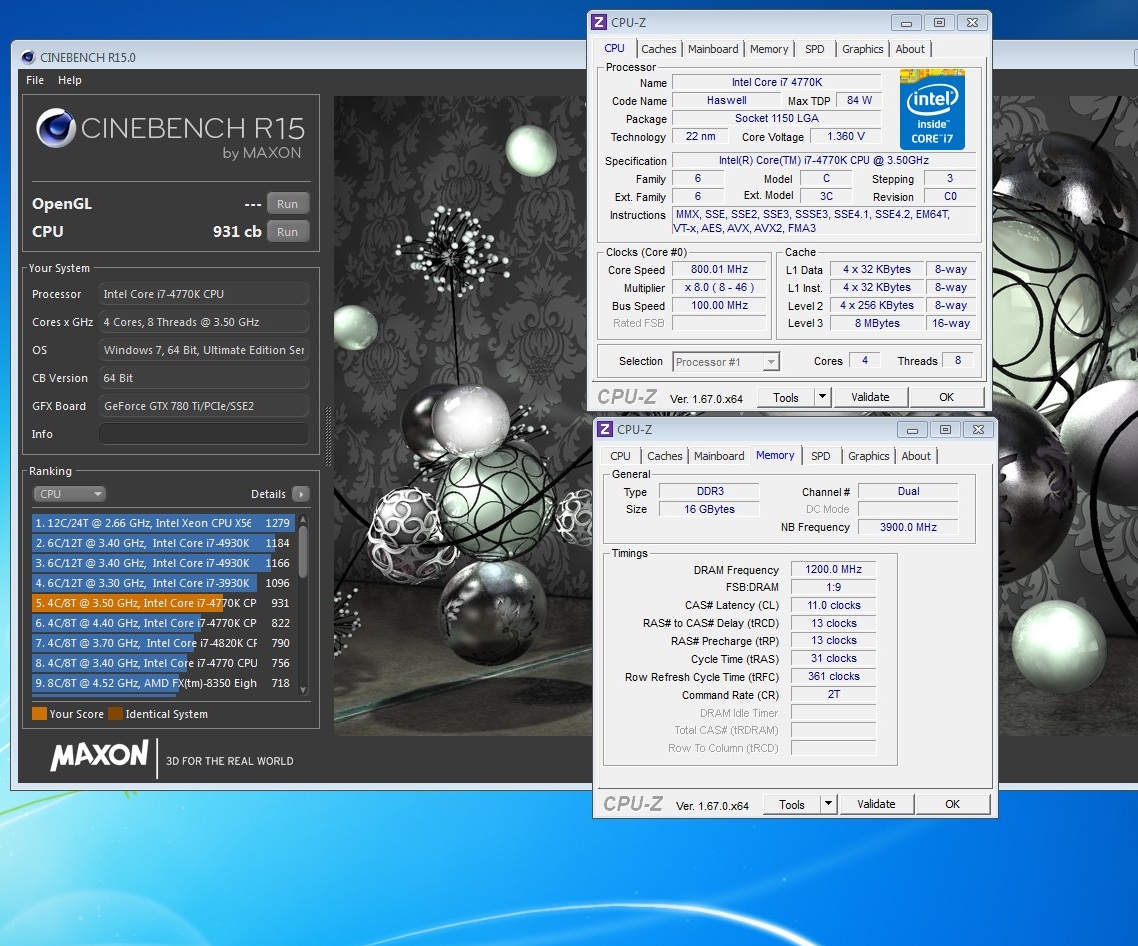Click the DRAM Frequency value 1200.0 MHz
The width and height of the screenshot is (1138, 946).
[x=833, y=569]
